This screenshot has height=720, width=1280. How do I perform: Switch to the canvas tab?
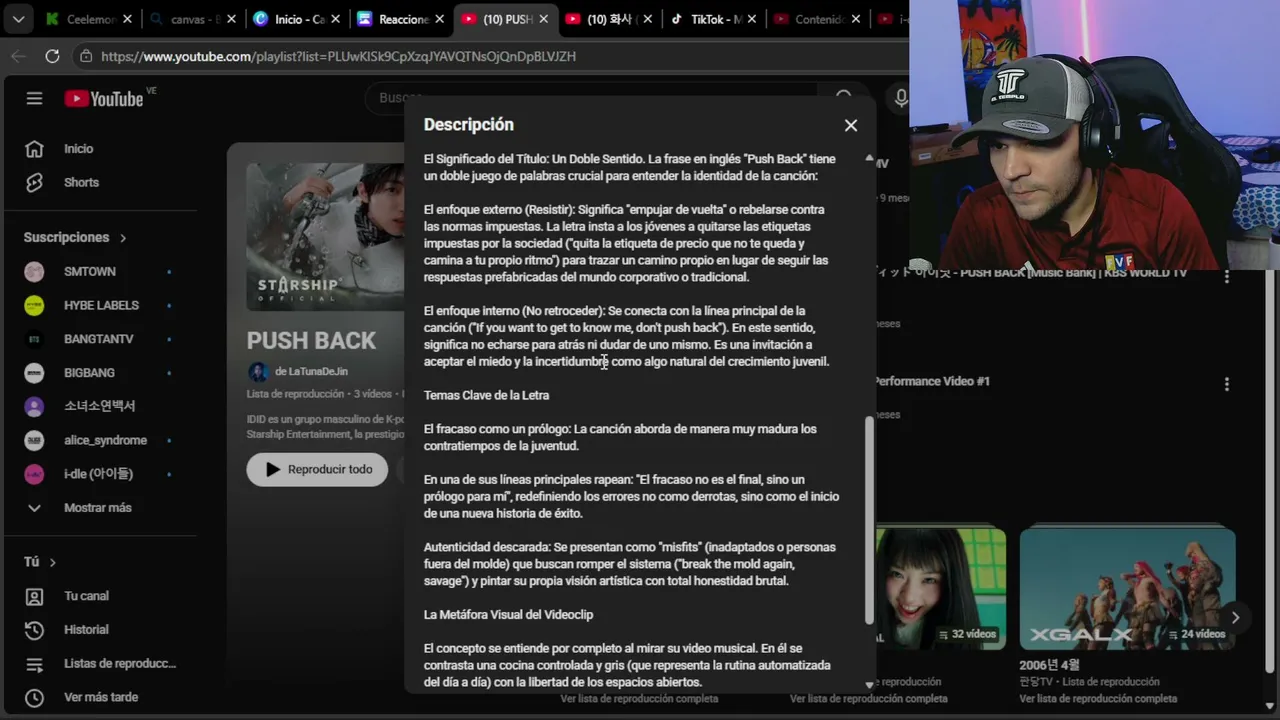tap(193, 19)
